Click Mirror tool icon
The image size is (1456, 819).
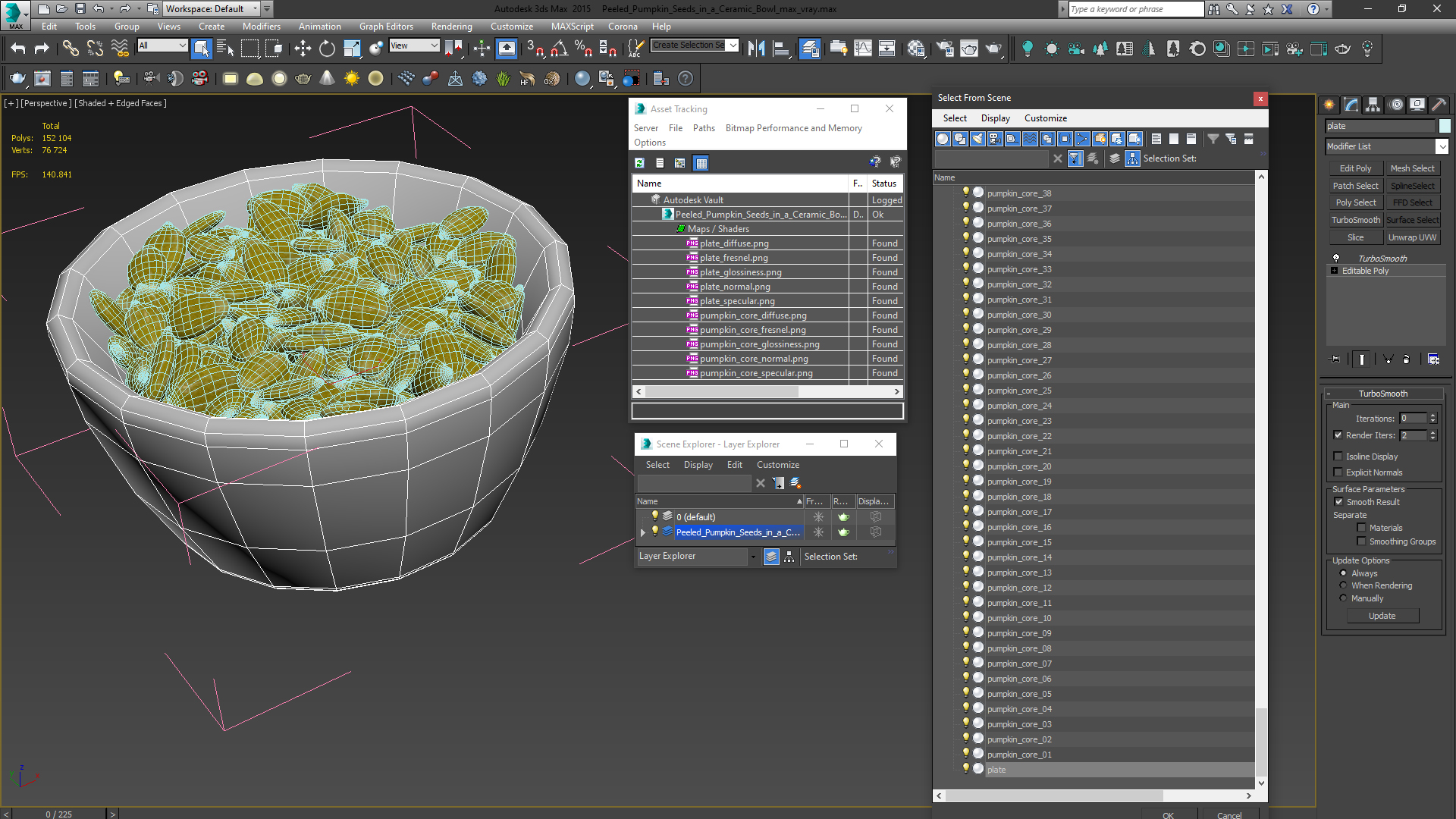[x=756, y=49]
